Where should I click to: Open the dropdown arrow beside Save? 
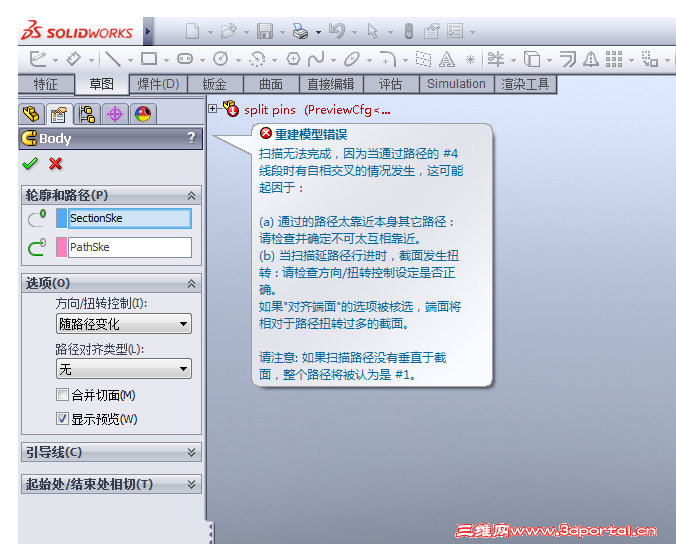pyautogui.click(x=282, y=32)
